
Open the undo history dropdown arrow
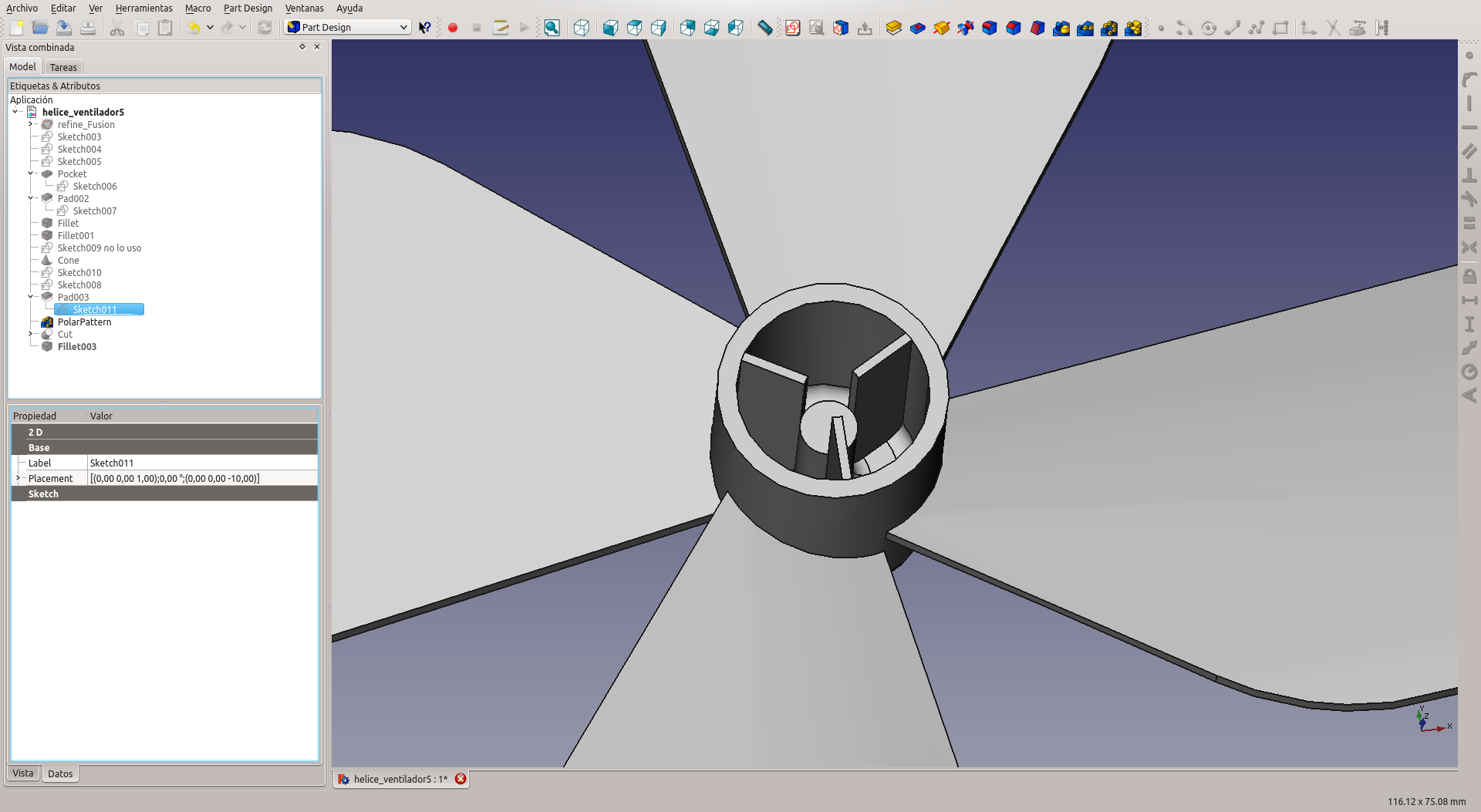tap(210, 28)
